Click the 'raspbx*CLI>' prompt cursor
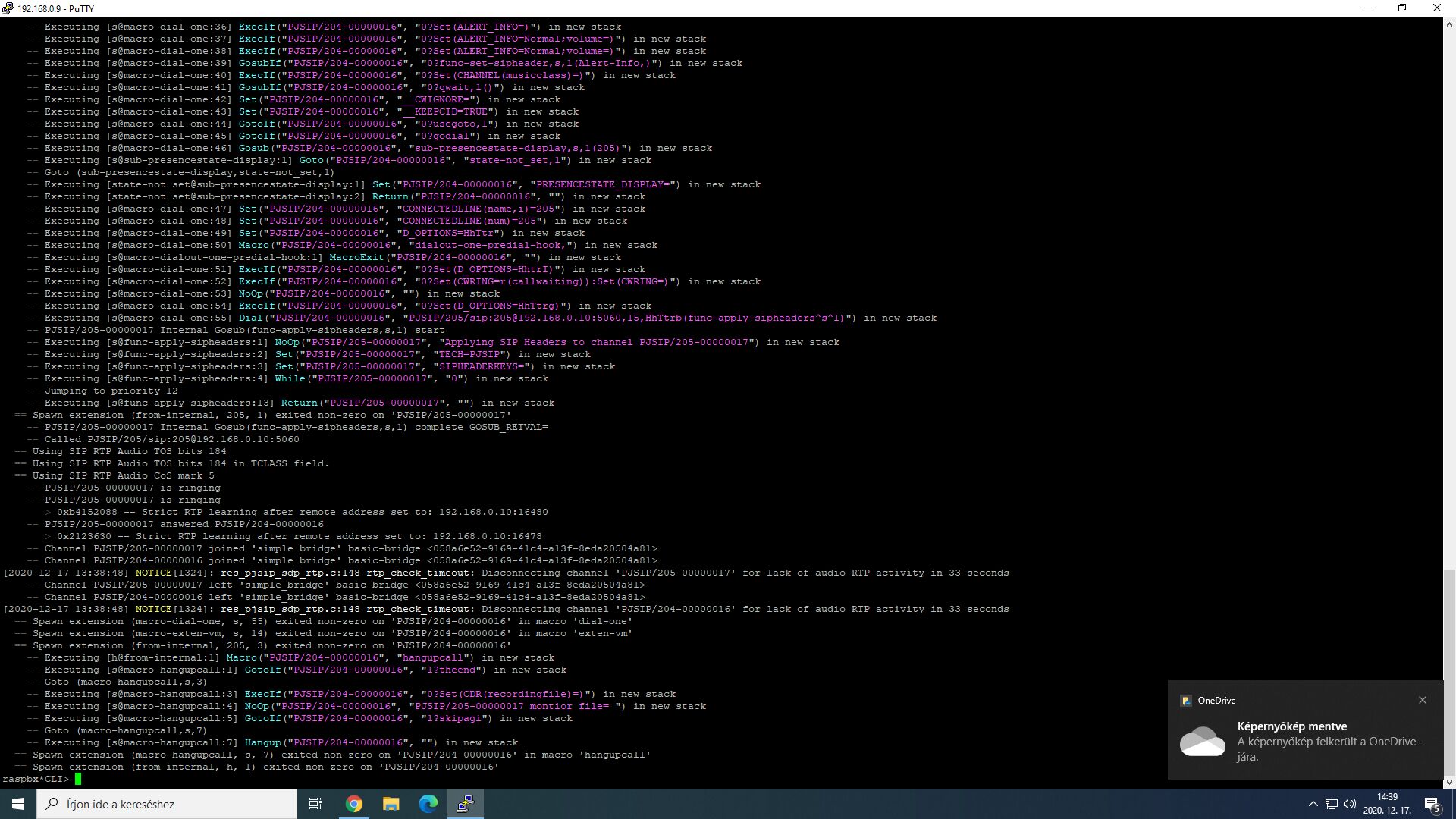1456x819 pixels. pyautogui.click(x=78, y=779)
